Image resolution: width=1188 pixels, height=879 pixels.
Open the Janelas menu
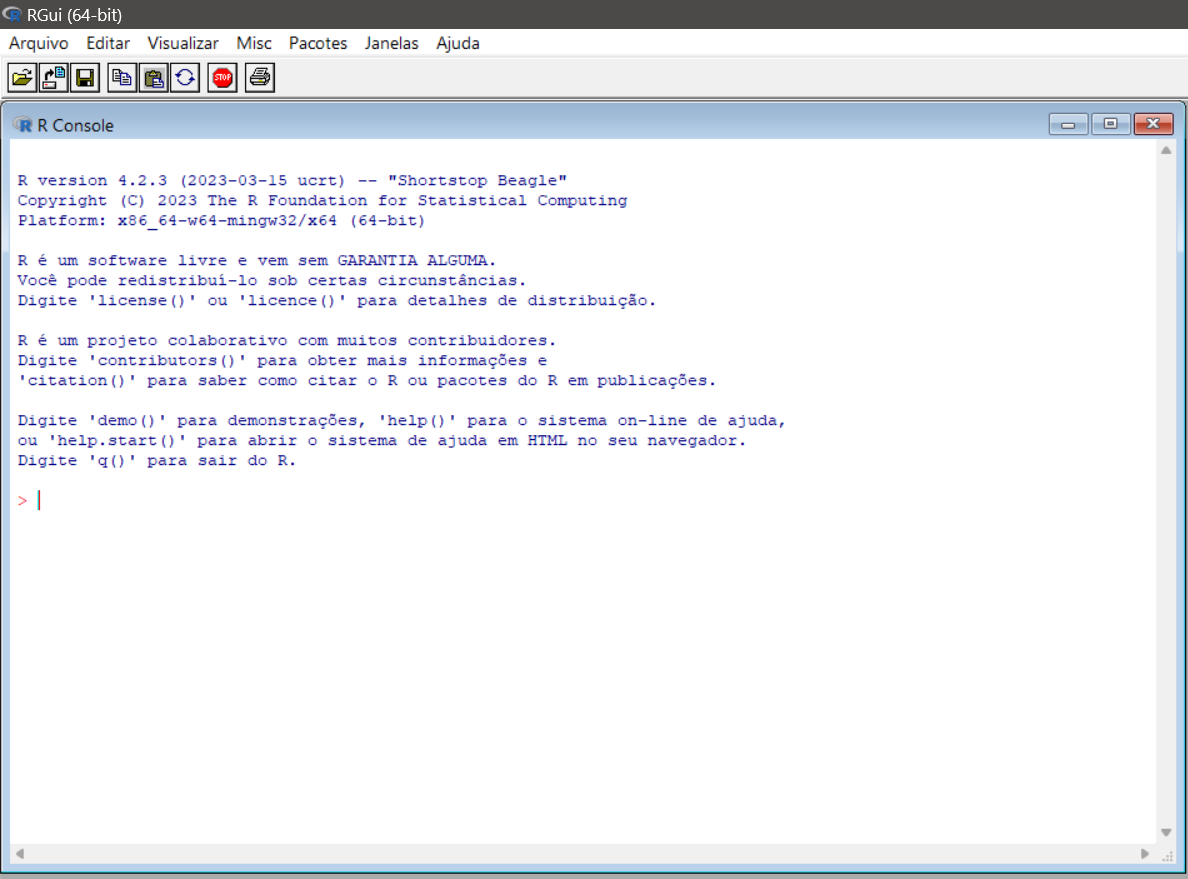pos(391,43)
